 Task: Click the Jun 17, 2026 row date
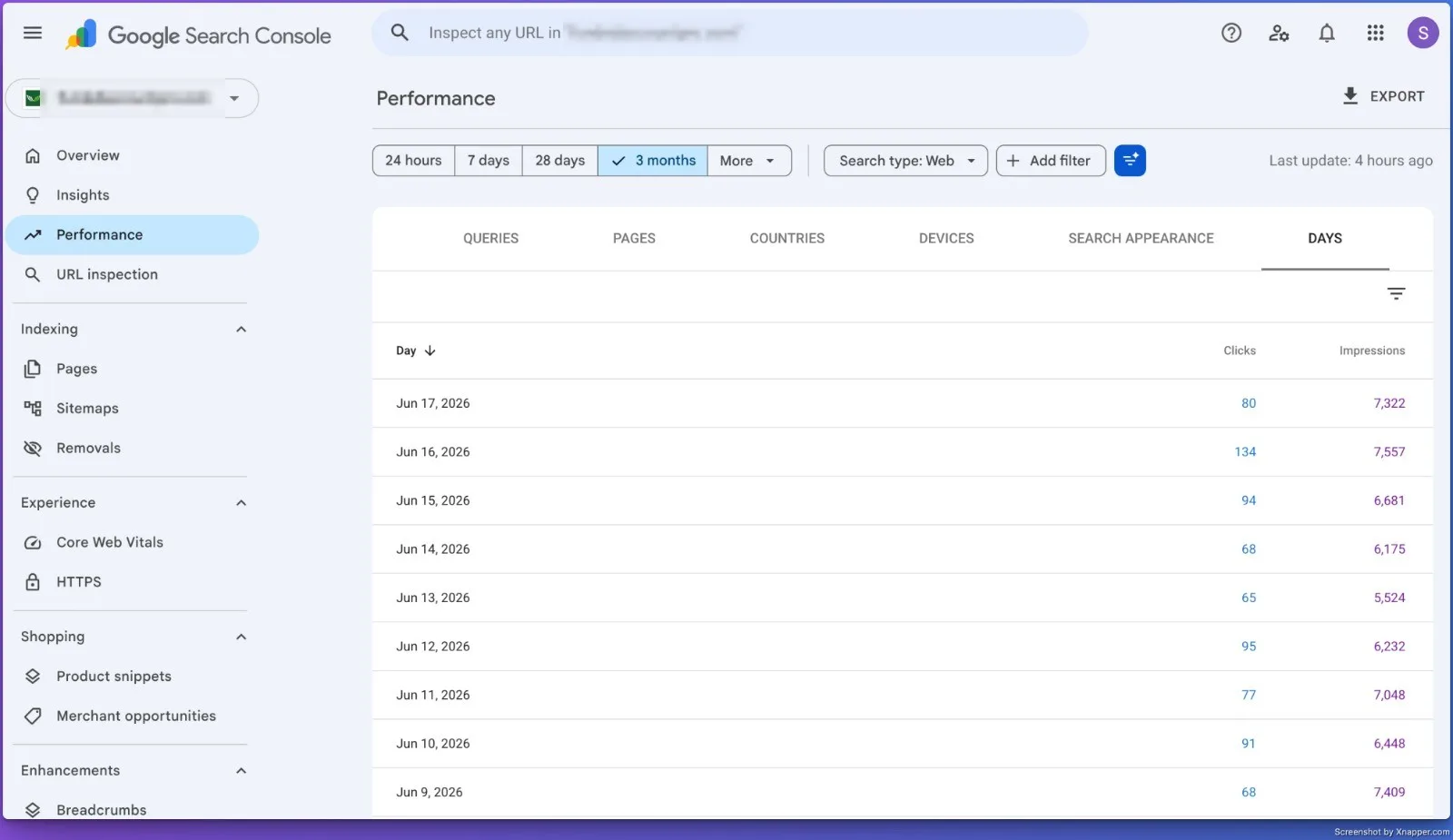point(433,403)
